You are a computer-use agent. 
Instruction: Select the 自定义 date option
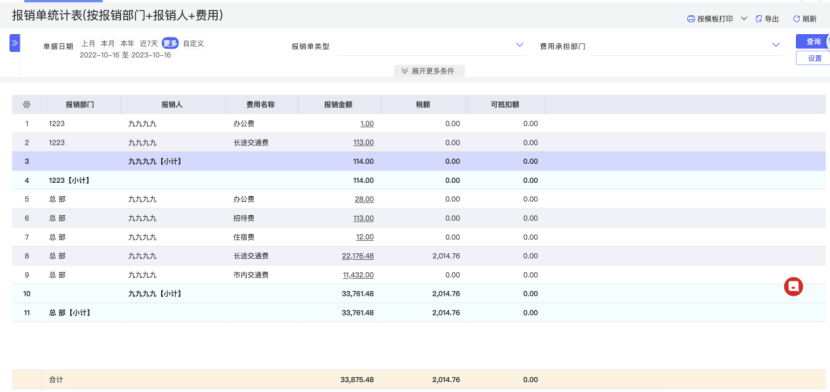pyautogui.click(x=193, y=43)
